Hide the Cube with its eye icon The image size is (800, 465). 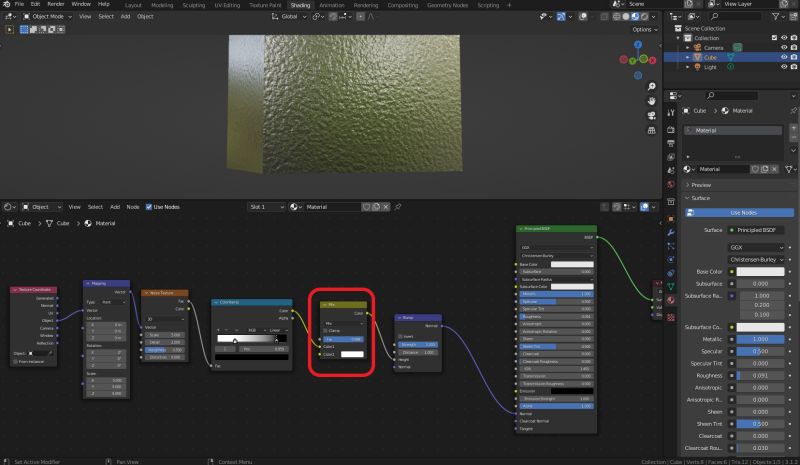[x=784, y=57]
